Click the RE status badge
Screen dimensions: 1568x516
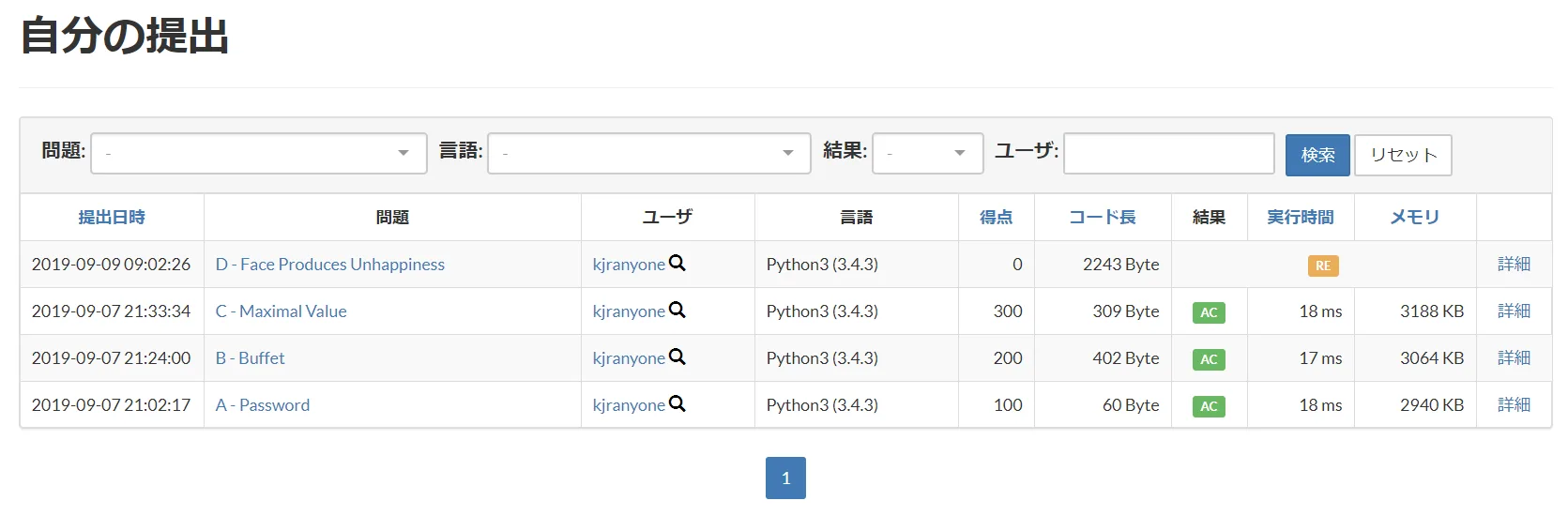point(1323,266)
